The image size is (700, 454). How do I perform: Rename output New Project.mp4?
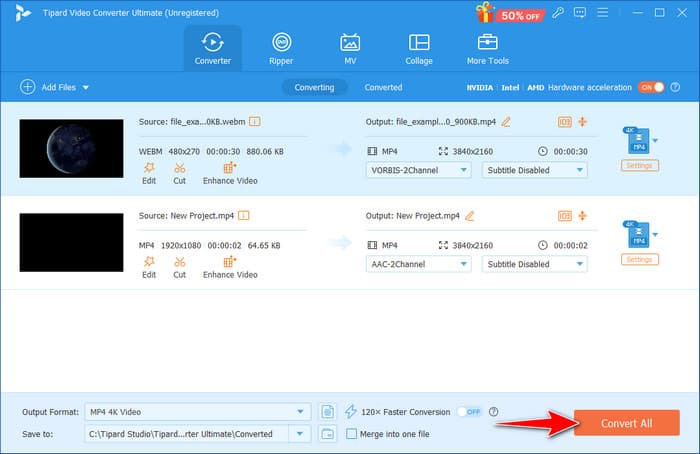470,216
